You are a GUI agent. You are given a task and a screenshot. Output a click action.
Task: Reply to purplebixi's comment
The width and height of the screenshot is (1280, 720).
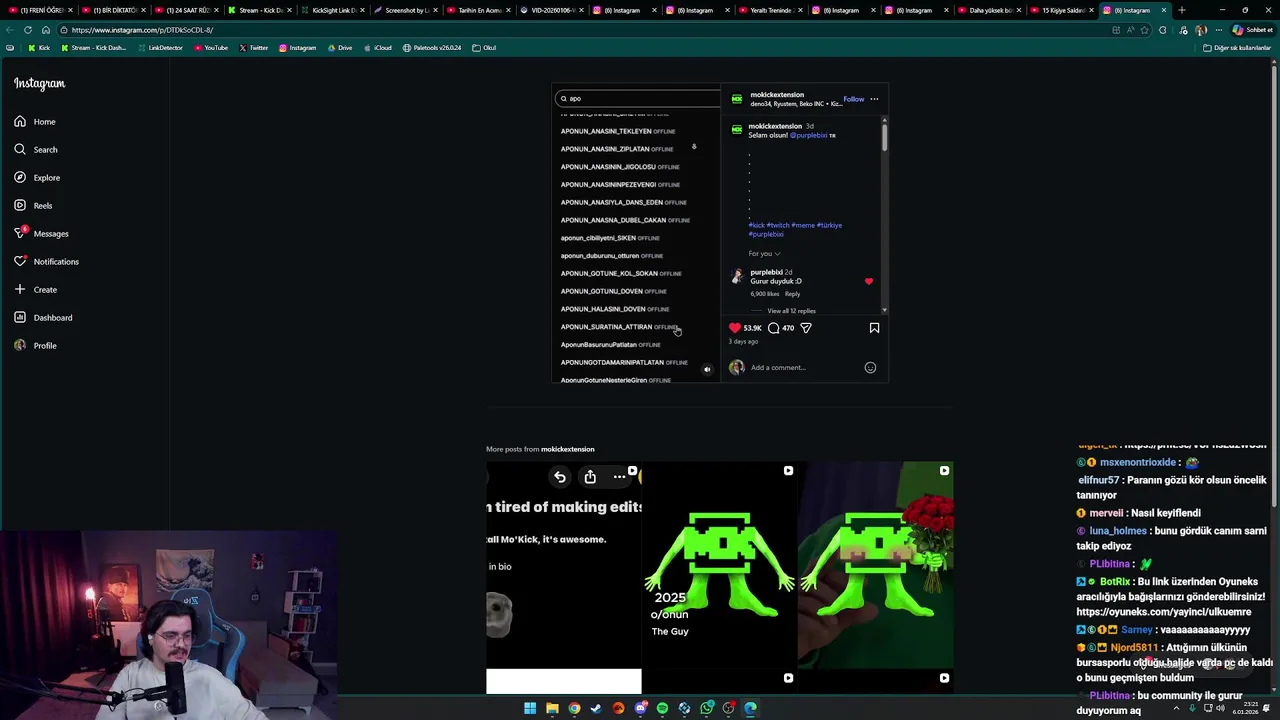(x=792, y=294)
